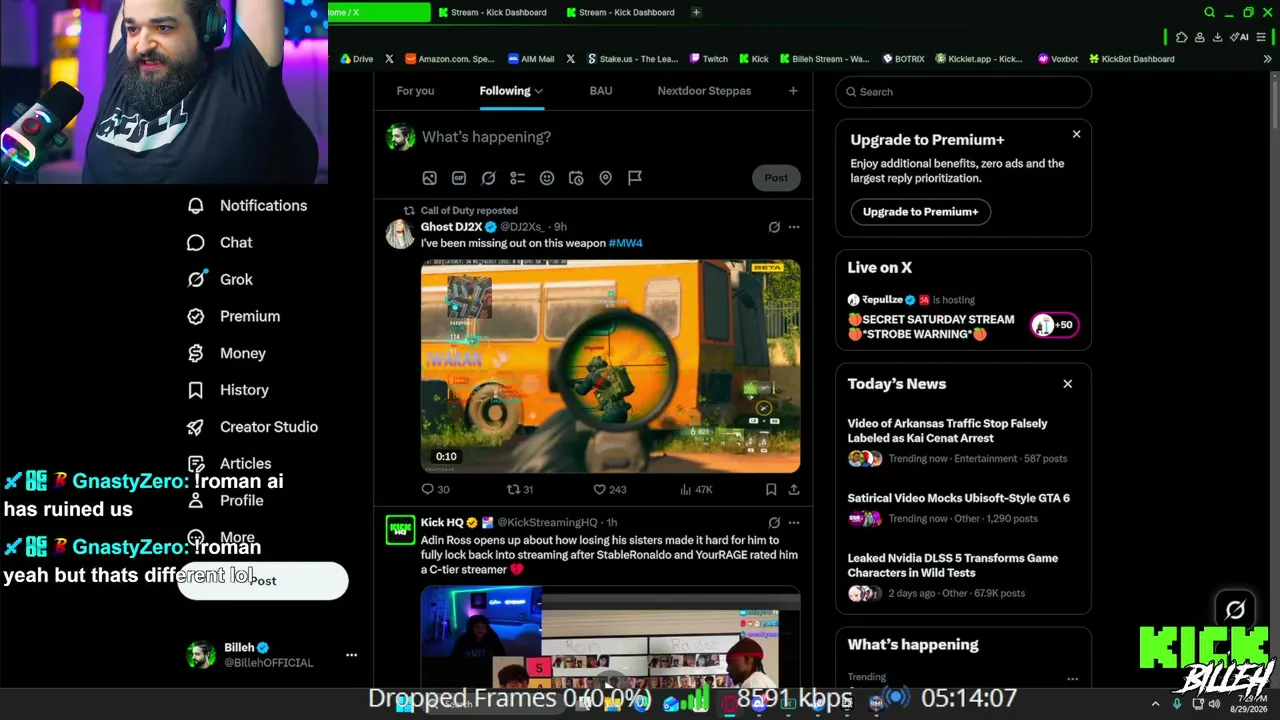1280x720 pixels.
Task: Open Chat in the X sidebar
Action: [220, 242]
